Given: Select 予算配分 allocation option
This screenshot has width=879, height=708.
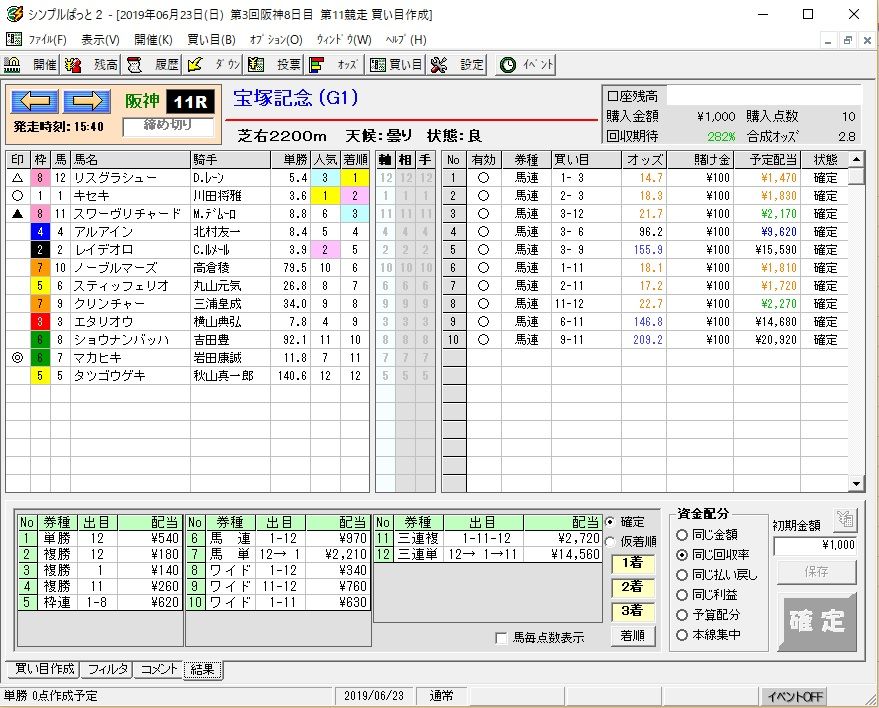Looking at the screenshot, I should coord(682,616).
